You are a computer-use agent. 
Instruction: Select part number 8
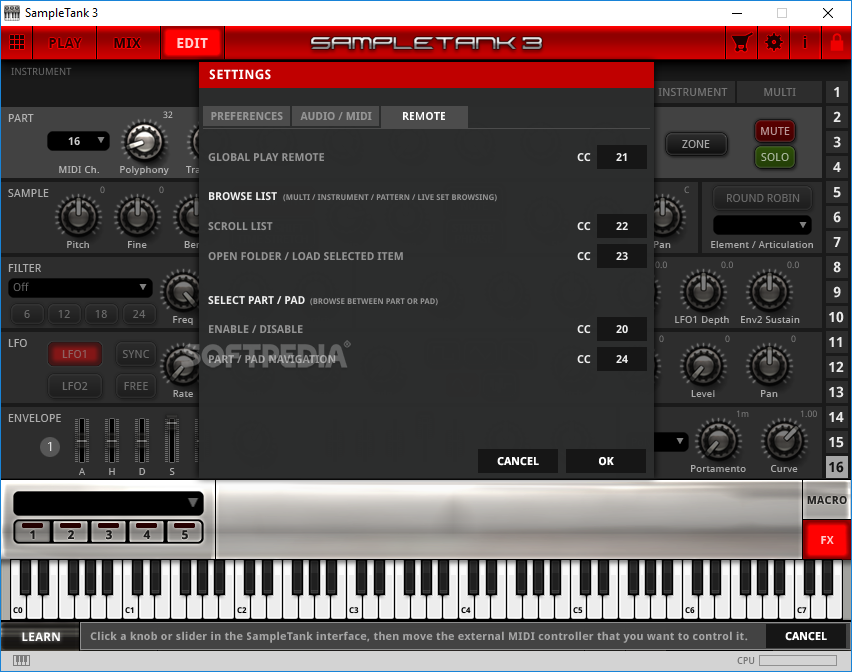point(837,267)
